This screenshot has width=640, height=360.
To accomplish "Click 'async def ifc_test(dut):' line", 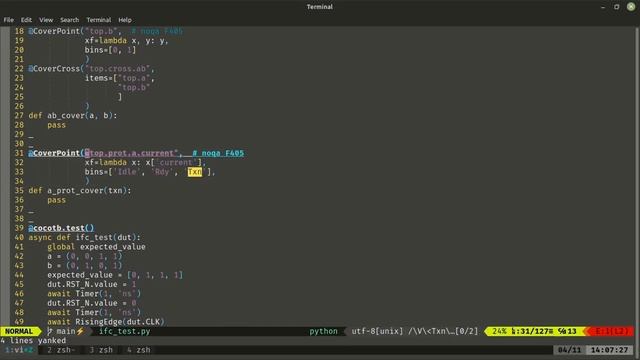I will click(x=84, y=238).
